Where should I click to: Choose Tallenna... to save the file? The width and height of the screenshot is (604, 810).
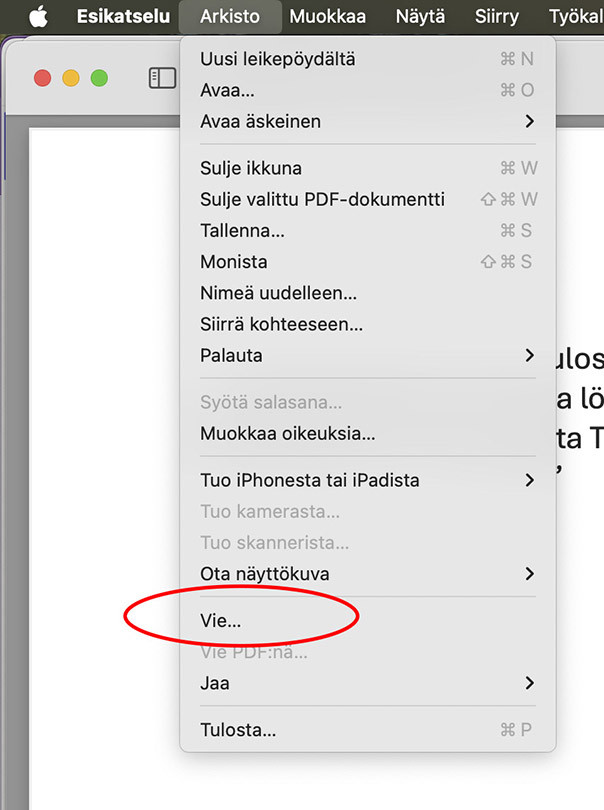coord(242,231)
